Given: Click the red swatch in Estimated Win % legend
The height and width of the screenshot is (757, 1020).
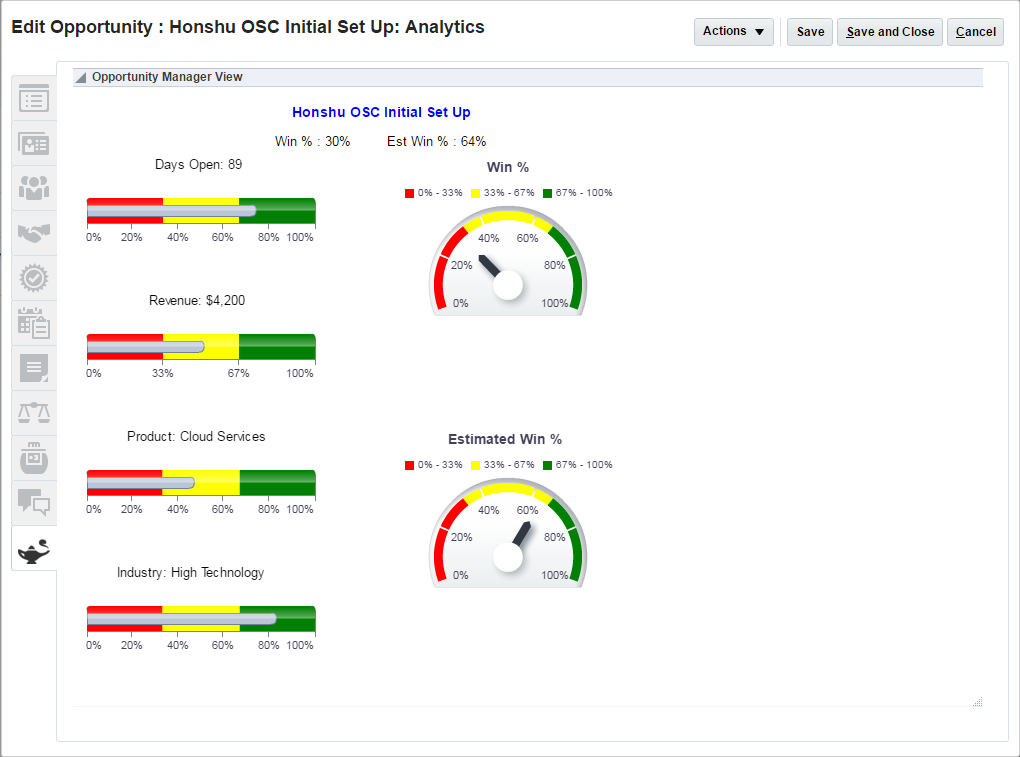Looking at the screenshot, I should click(x=409, y=465).
